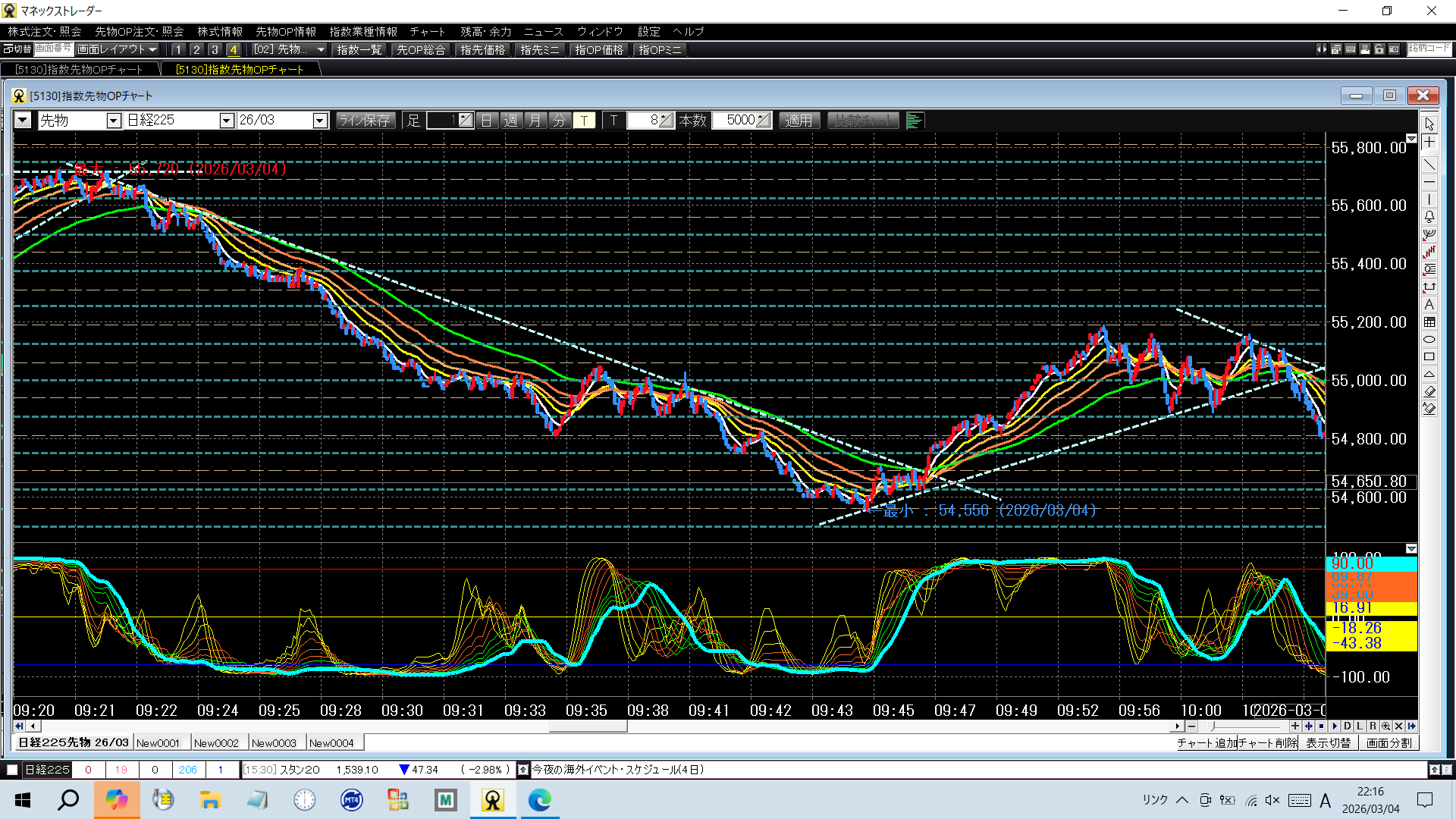1456x819 pixels.
Task: Click the 本数 5000 input field
Action: pos(736,121)
